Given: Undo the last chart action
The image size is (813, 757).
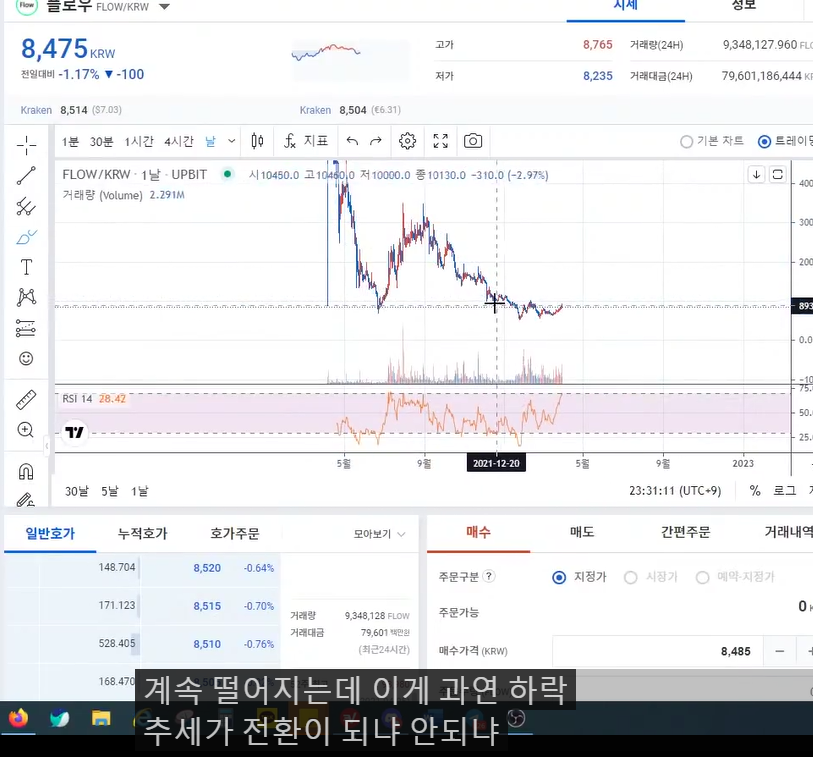Looking at the screenshot, I should coord(352,141).
